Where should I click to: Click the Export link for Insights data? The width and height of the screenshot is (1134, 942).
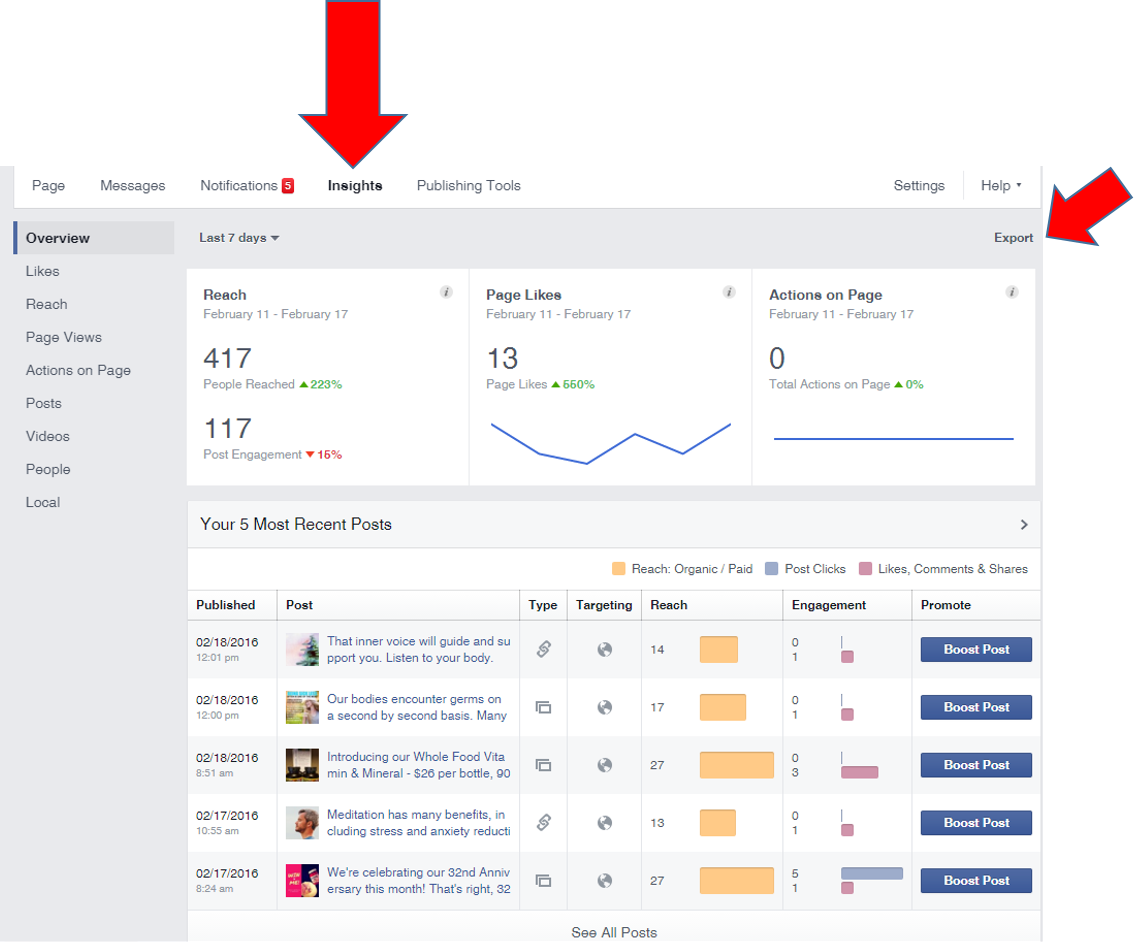[1013, 237]
